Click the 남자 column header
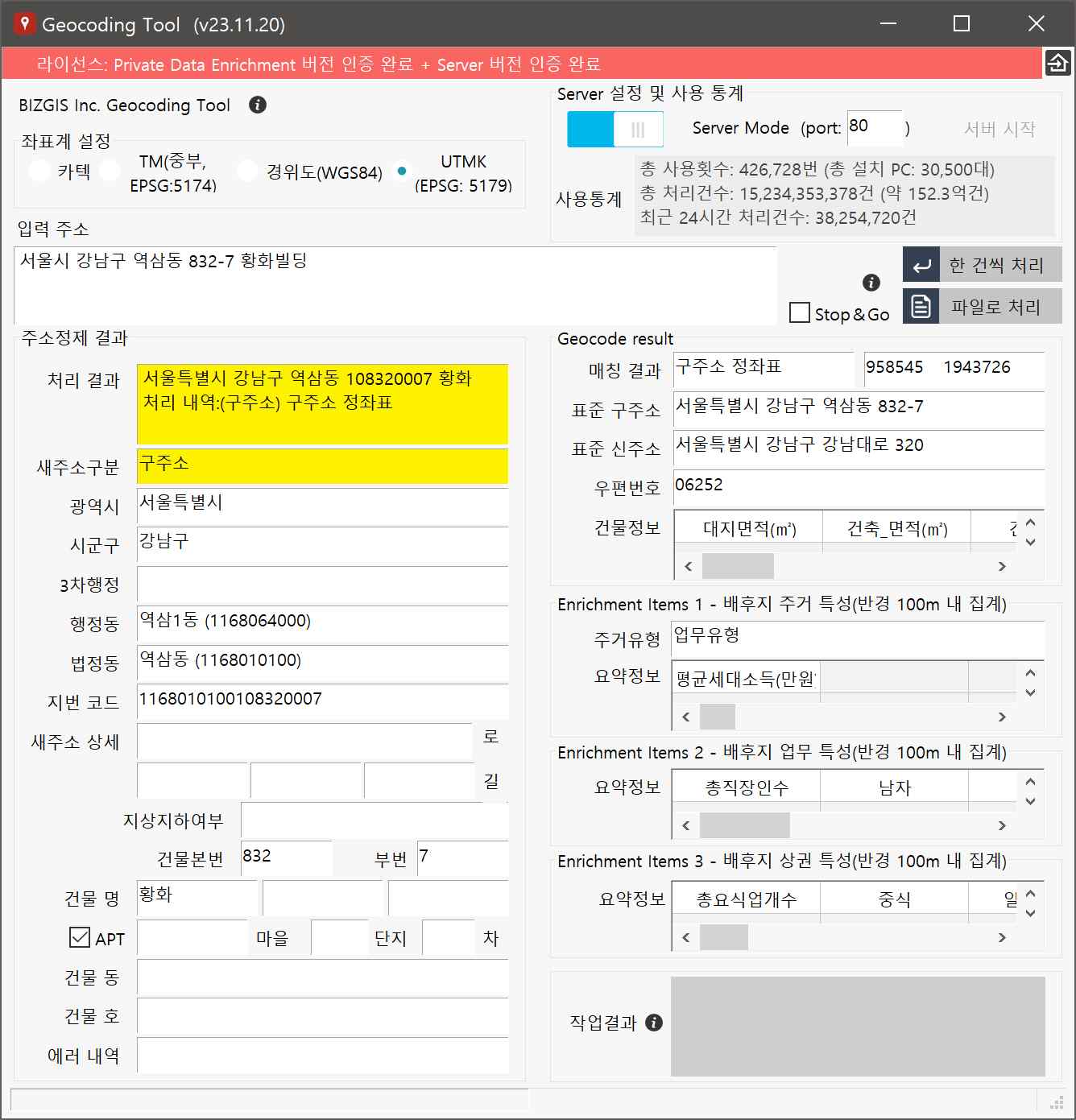This screenshot has width=1076, height=1120. tap(894, 788)
